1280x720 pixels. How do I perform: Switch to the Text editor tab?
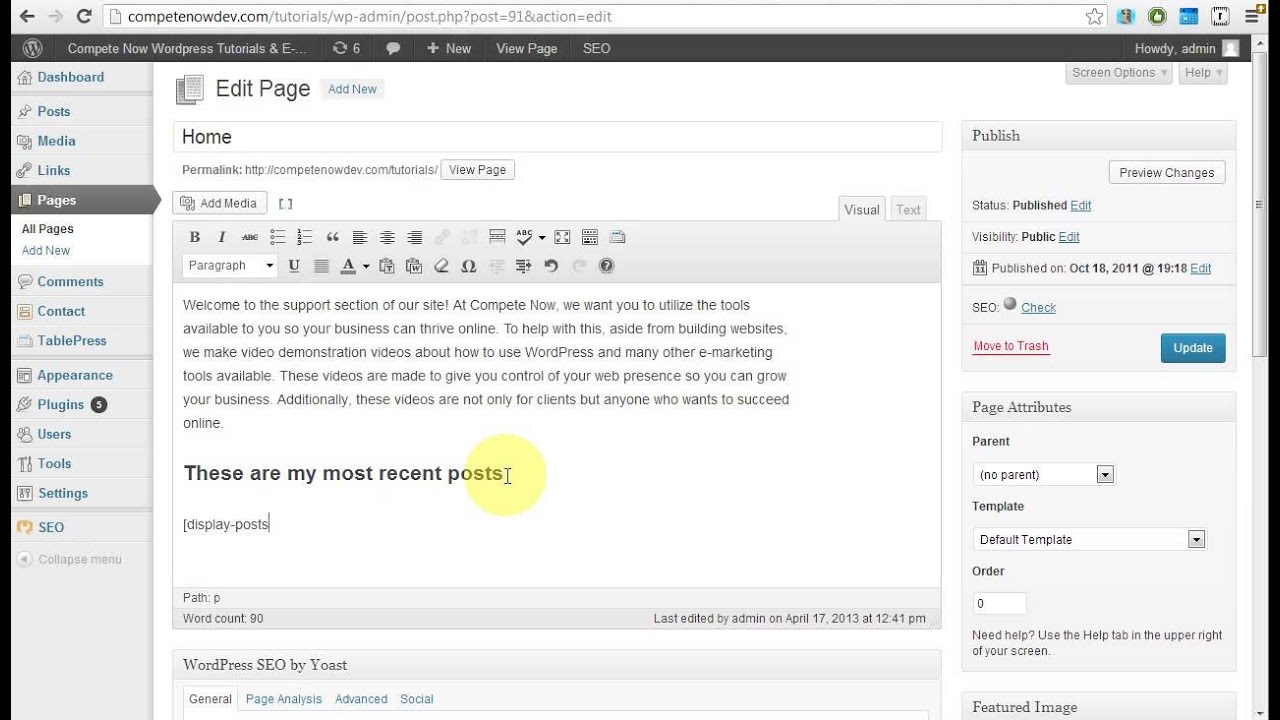click(908, 209)
